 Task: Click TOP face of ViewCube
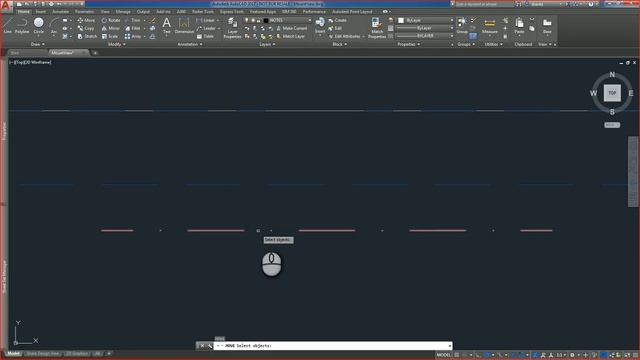pyautogui.click(x=612, y=93)
